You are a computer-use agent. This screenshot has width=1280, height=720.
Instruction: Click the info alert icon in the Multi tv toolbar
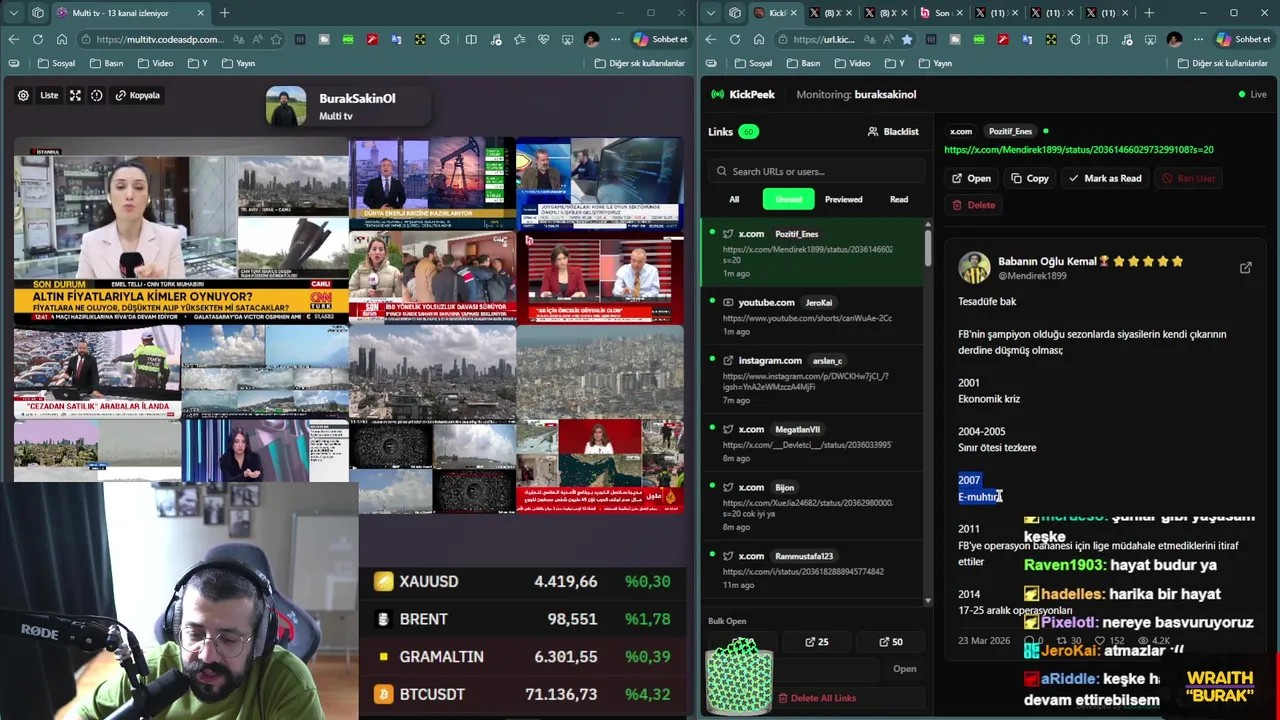tap(97, 95)
